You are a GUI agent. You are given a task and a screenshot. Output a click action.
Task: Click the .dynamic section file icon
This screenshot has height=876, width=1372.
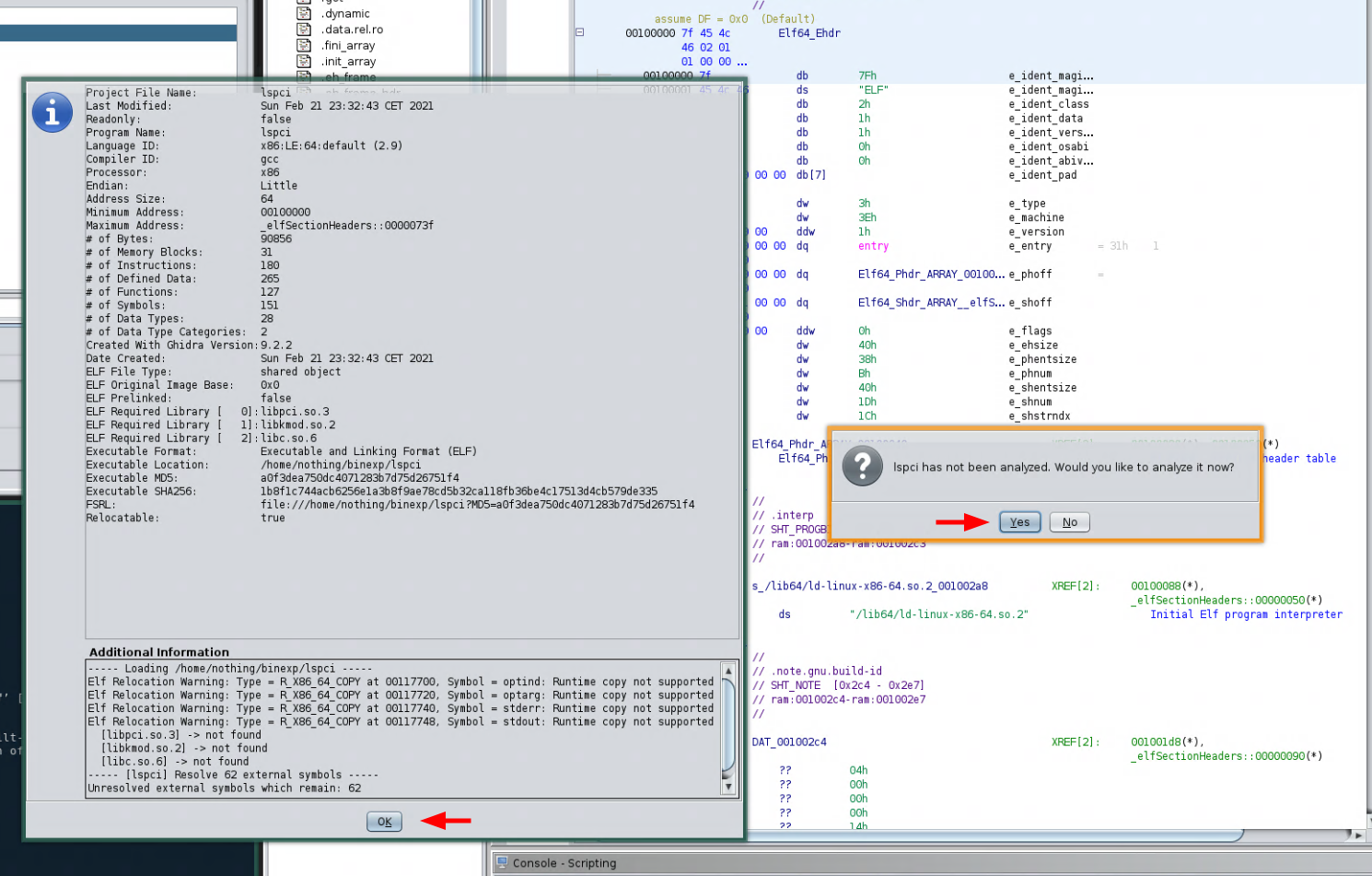click(304, 13)
